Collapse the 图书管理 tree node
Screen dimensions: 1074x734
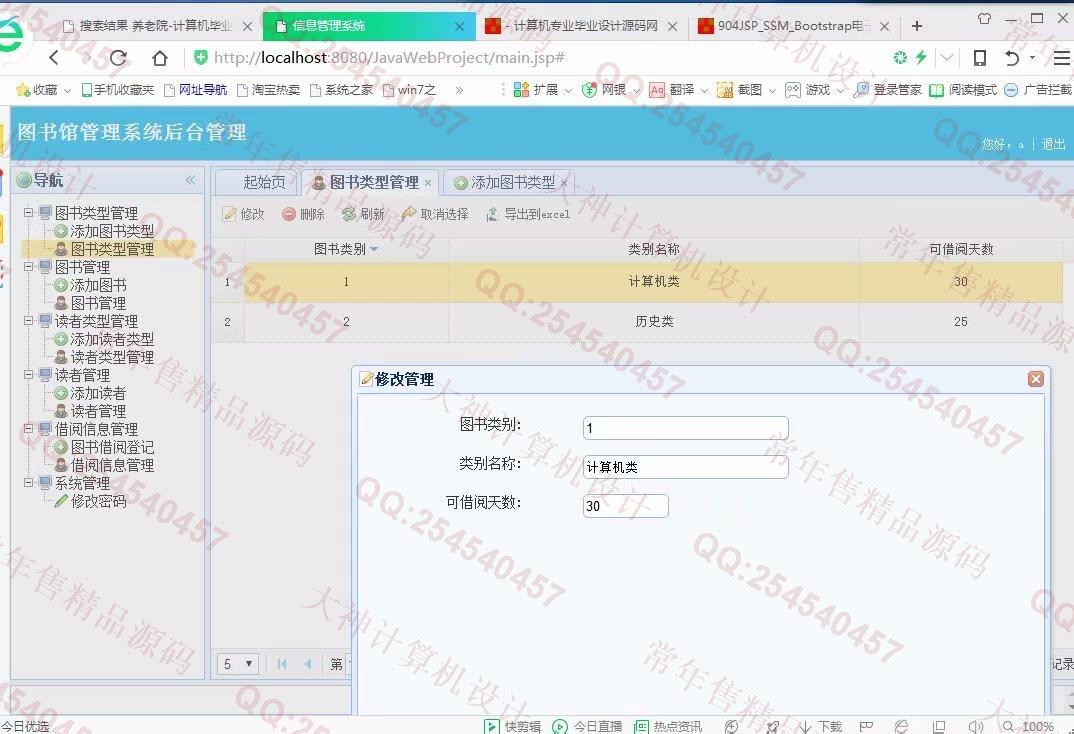(x=29, y=266)
